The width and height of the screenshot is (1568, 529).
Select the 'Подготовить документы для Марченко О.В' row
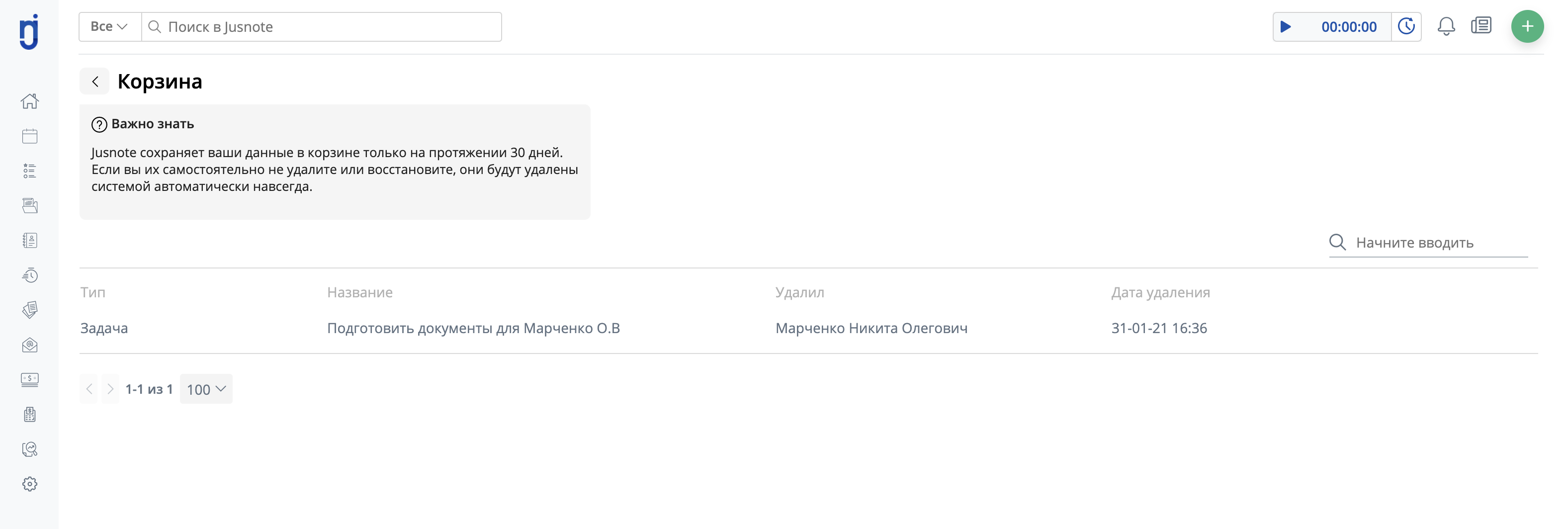[x=808, y=328]
